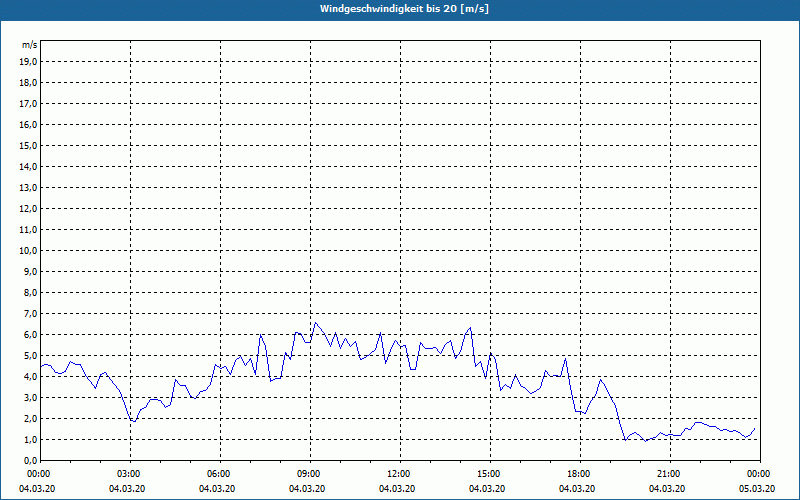The width and height of the screenshot is (800, 500).
Task: Click the 0,0 y-axis origin label
Action: coord(30,460)
